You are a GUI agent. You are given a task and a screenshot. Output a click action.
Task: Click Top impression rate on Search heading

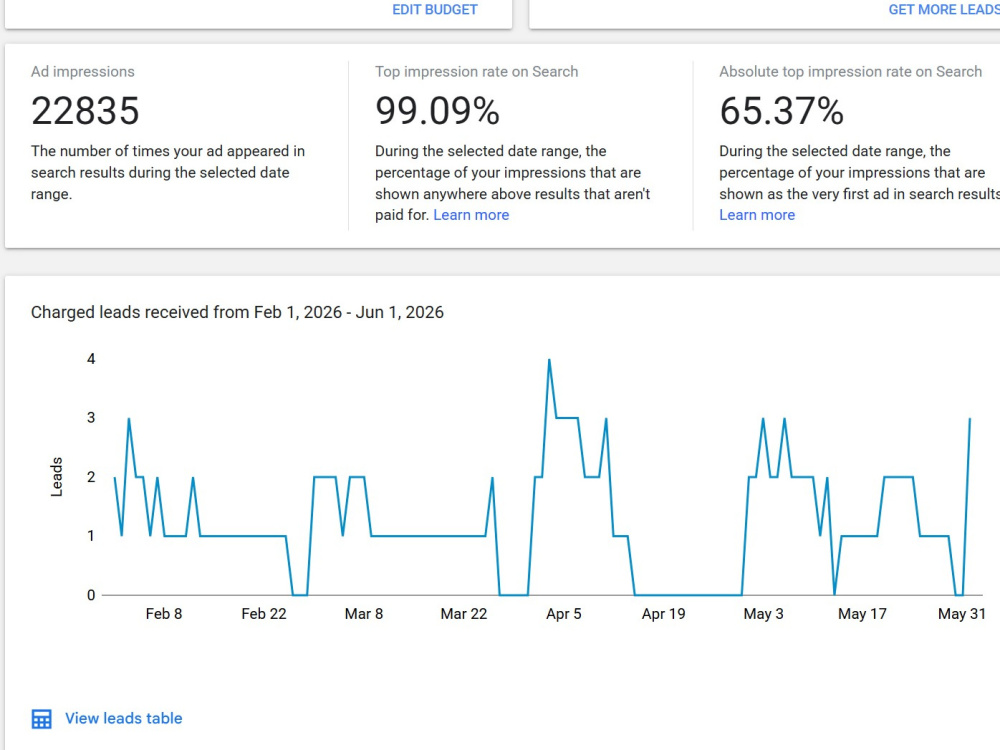pyautogui.click(x=476, y=71)
